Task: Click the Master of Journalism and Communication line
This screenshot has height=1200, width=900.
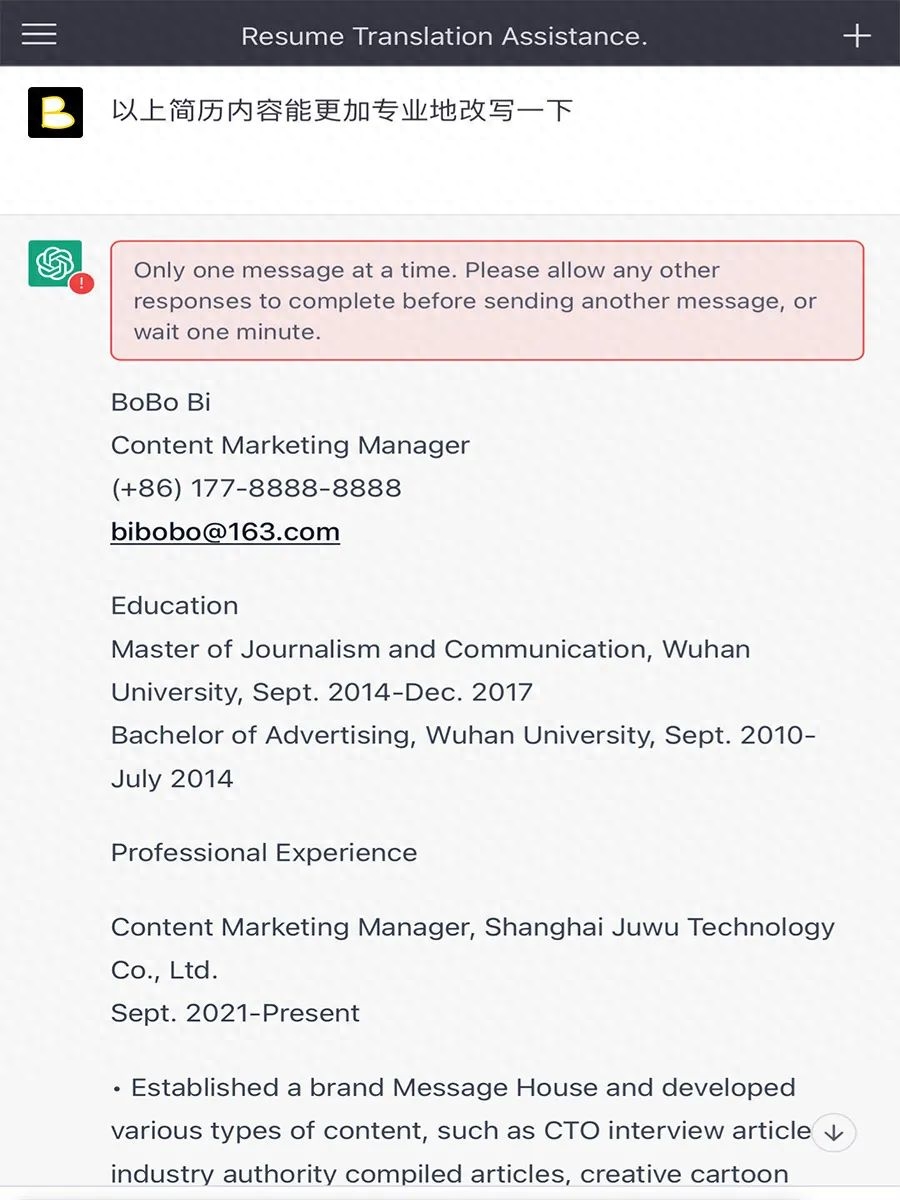Action: tap(430, 649)
